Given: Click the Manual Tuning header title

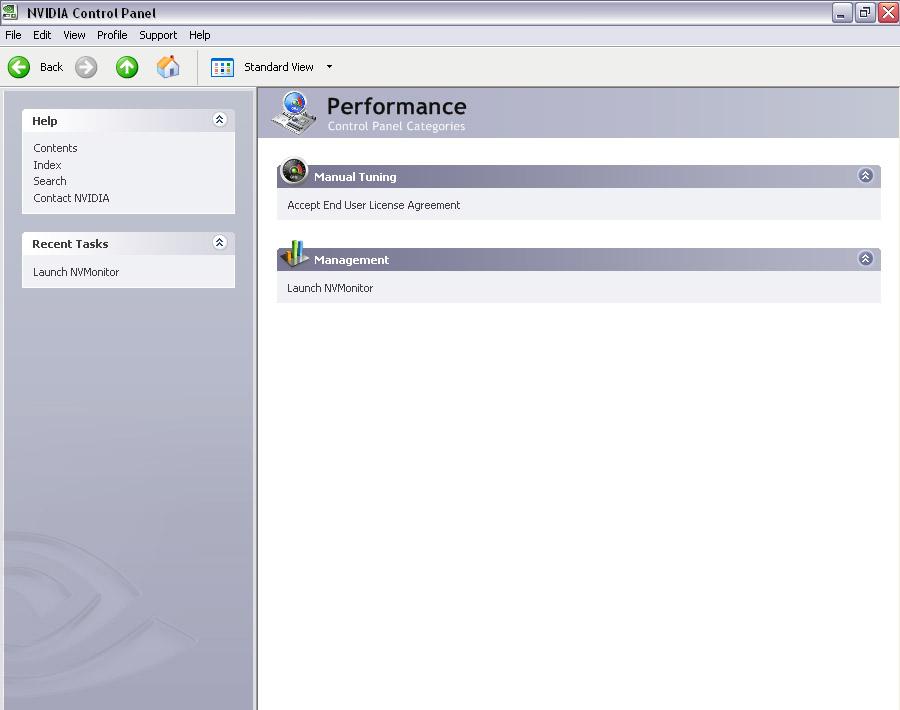Looking at the screenshot, I should [x=355, y=177].
